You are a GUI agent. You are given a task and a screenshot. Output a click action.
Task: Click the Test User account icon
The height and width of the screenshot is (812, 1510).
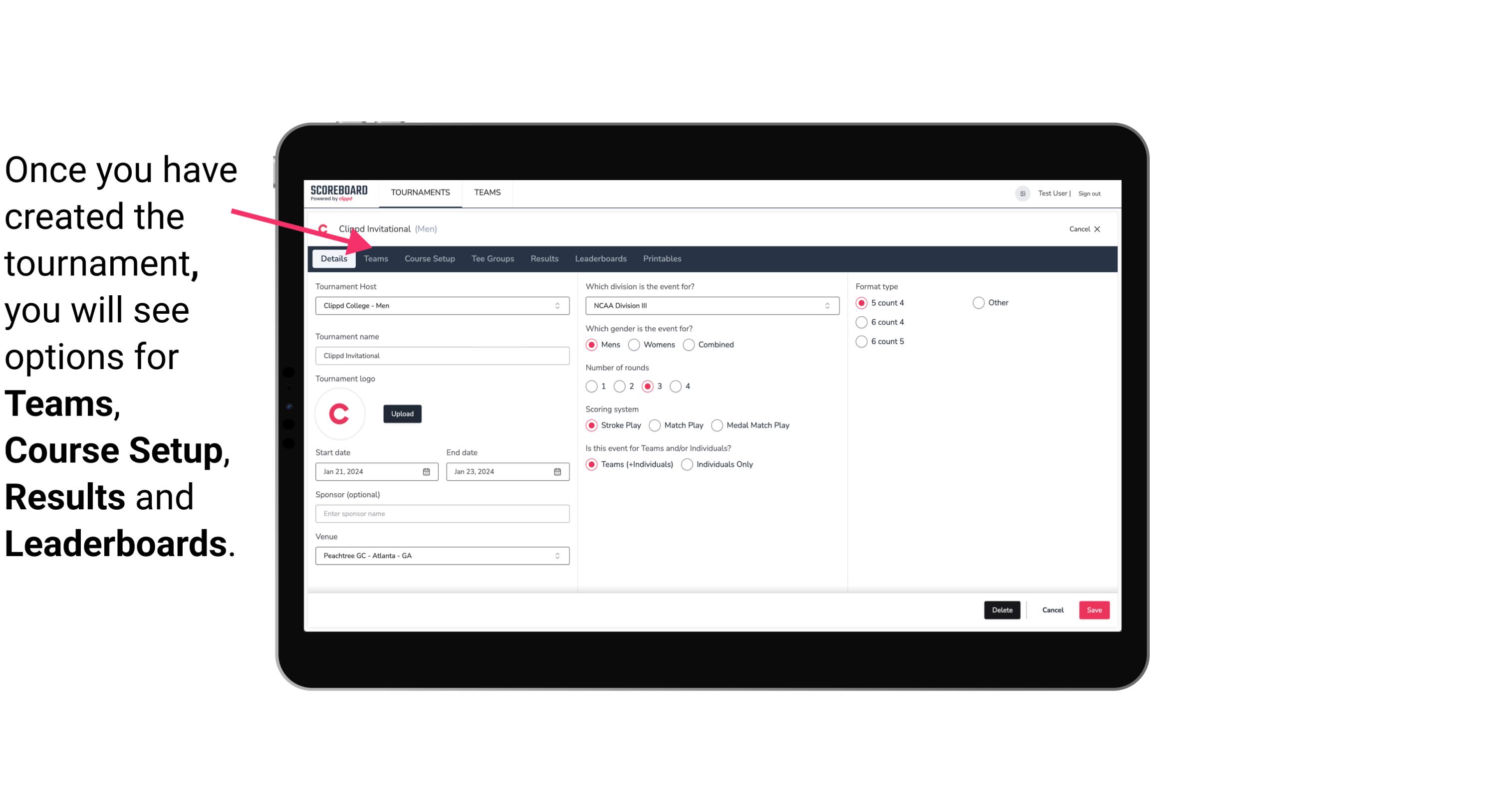[1023, 193]
